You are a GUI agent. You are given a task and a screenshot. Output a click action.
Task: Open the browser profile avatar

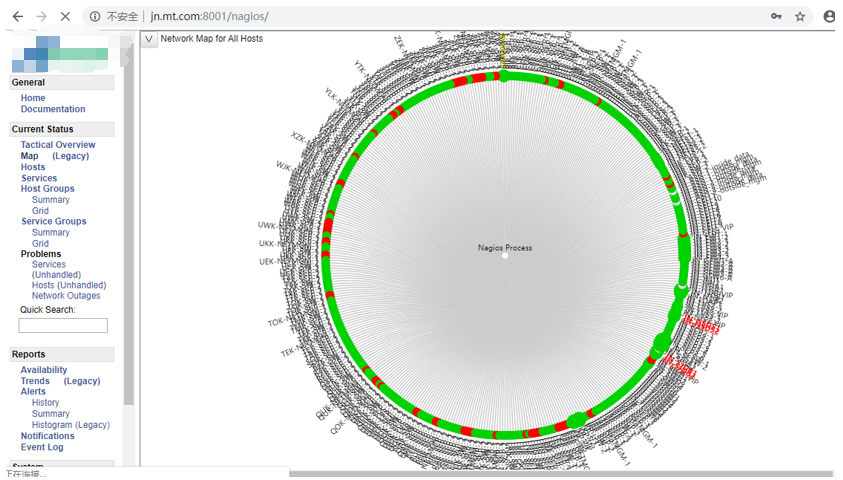pos(830,17)
